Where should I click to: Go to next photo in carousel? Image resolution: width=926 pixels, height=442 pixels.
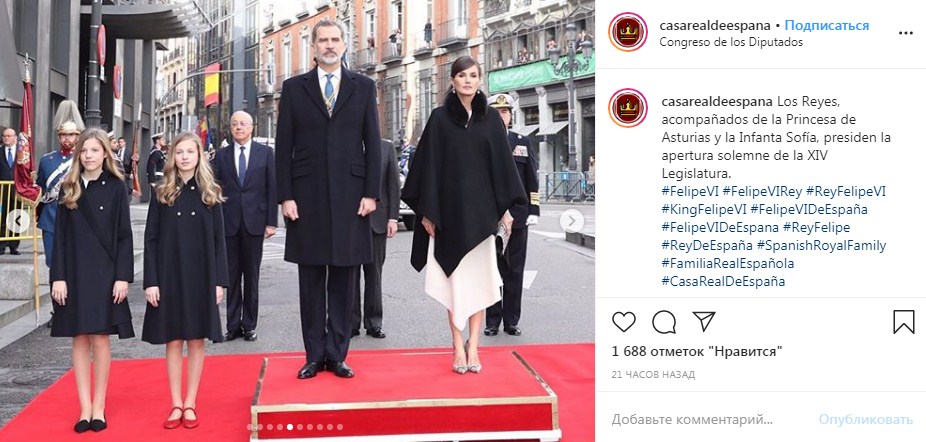(571, 222)
